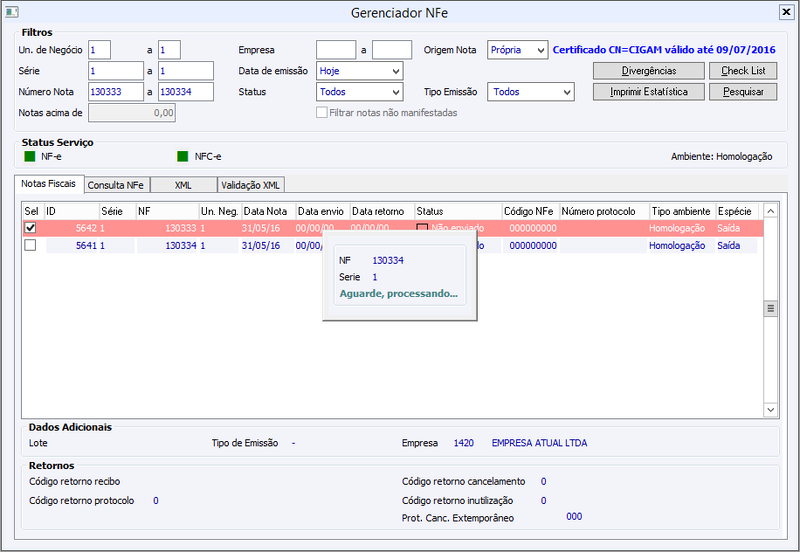Click the Data retorno column header
The width and height of the screenshot is (800, 552).
click(382, 211)
